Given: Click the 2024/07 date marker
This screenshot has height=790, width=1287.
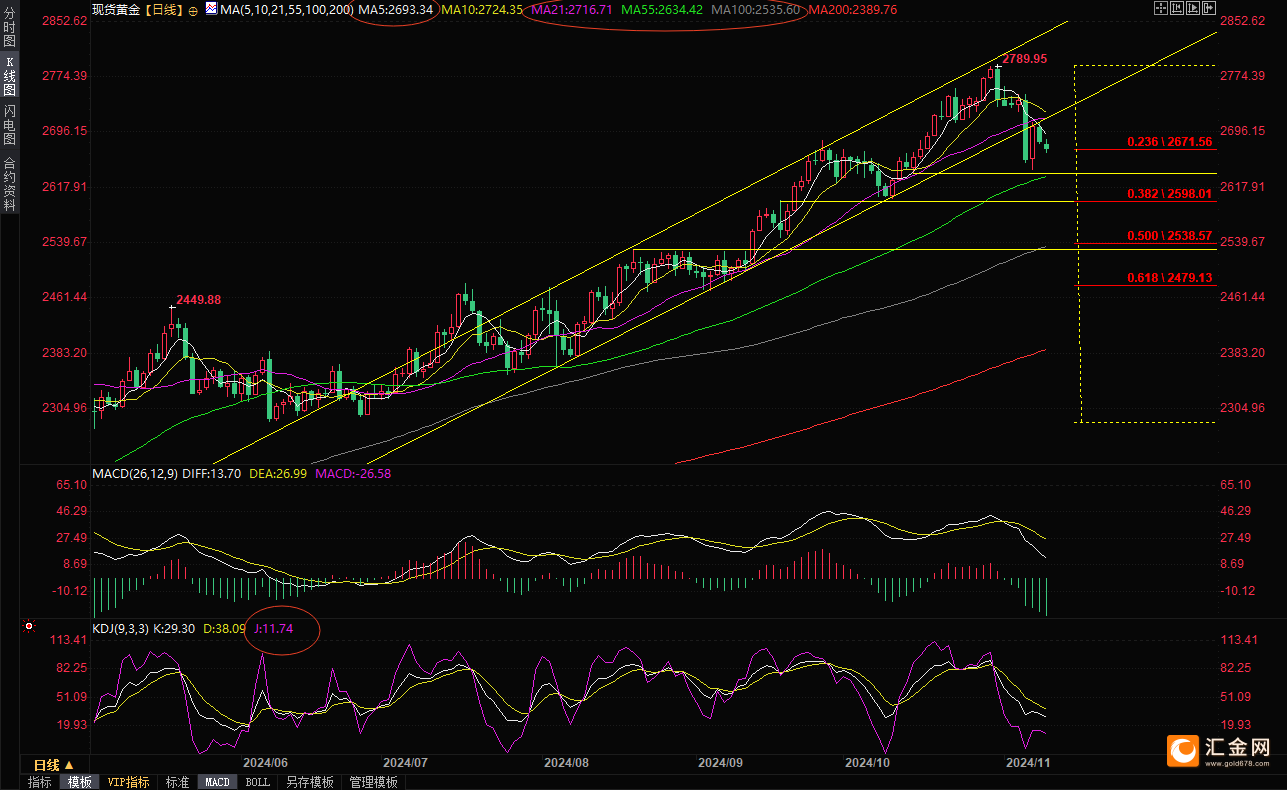Looking at the screenshot, I should (406, 762).
